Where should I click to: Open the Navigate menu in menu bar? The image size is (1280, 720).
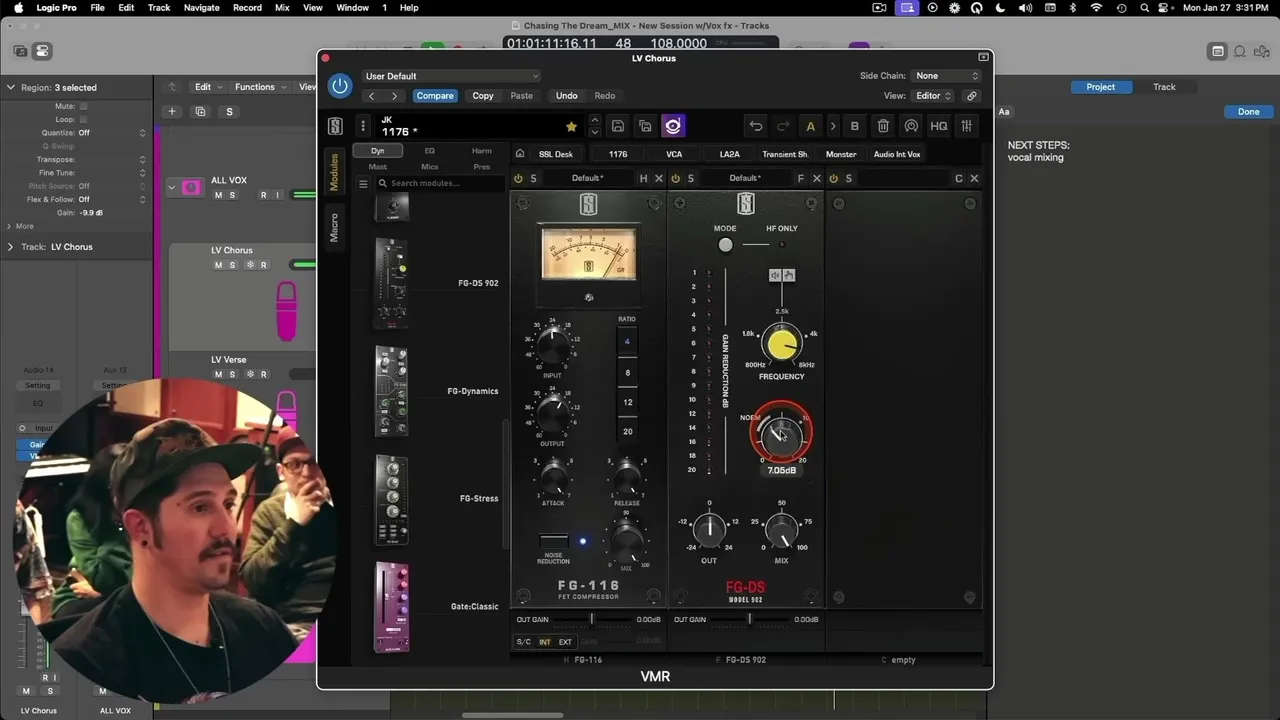[x=201, y=8]
